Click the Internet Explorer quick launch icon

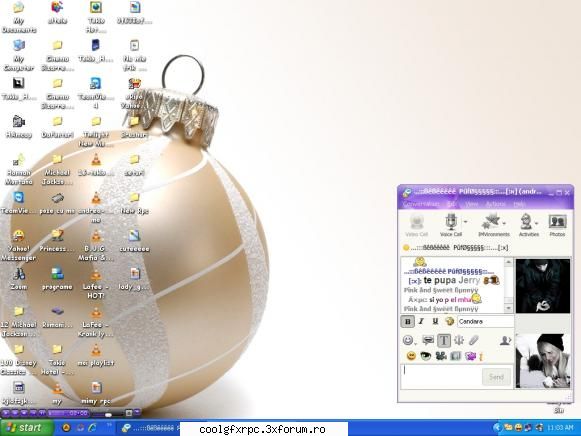point(92,427)
